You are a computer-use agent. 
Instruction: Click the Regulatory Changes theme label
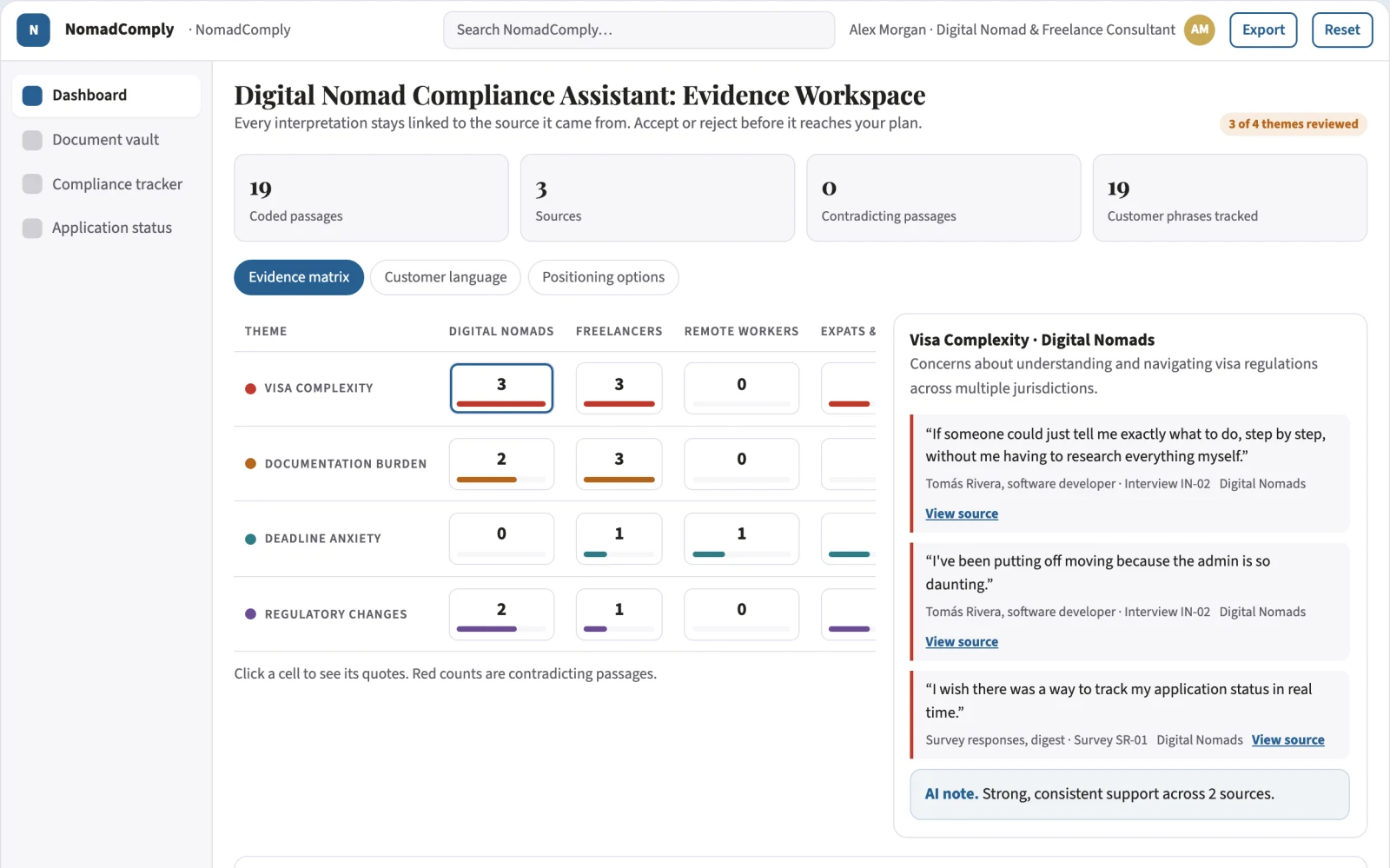tap(335, 614)
